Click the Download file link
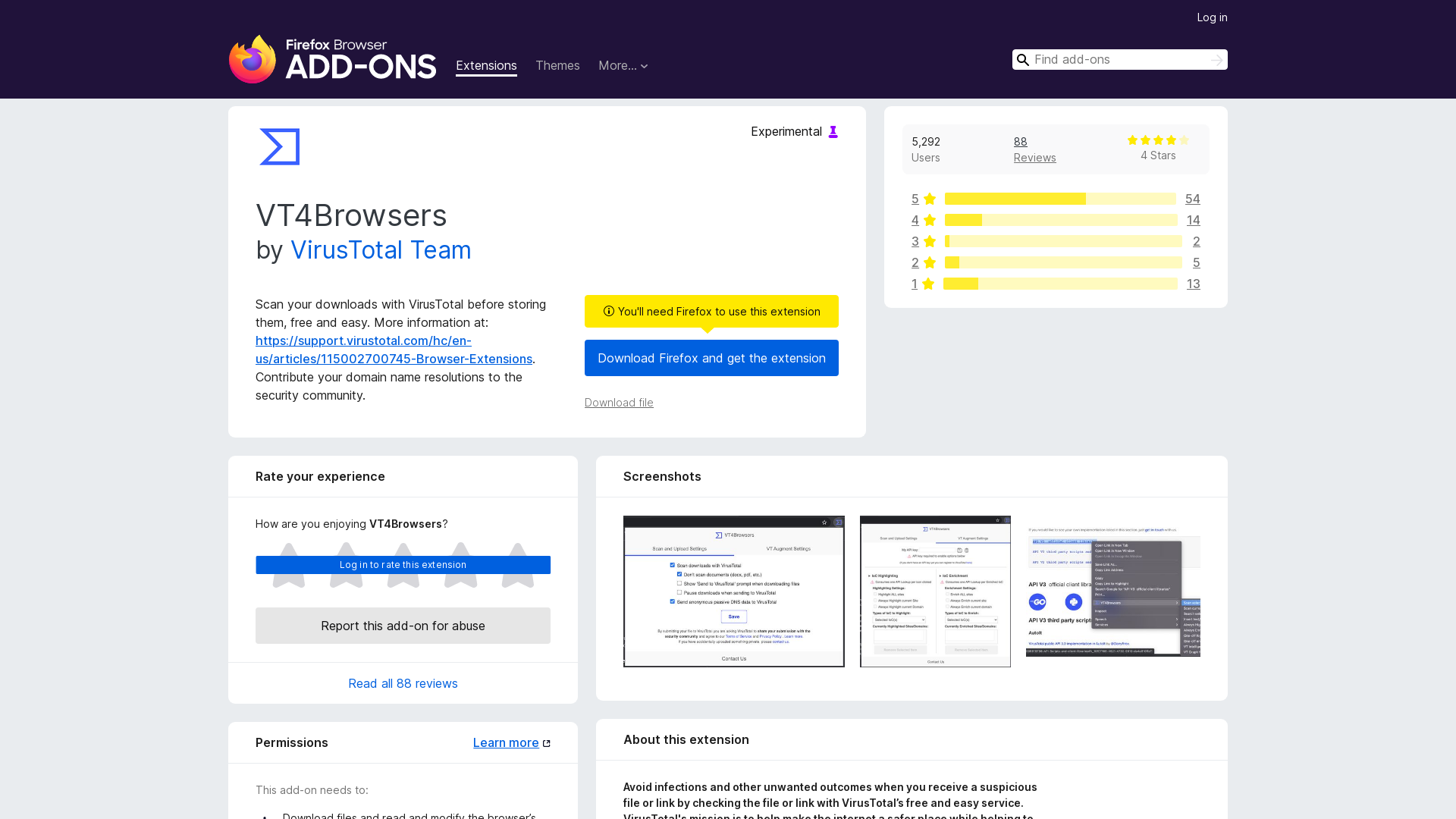Image resolution: width=1456 pixels, height=819 pixels. point(619,403)
